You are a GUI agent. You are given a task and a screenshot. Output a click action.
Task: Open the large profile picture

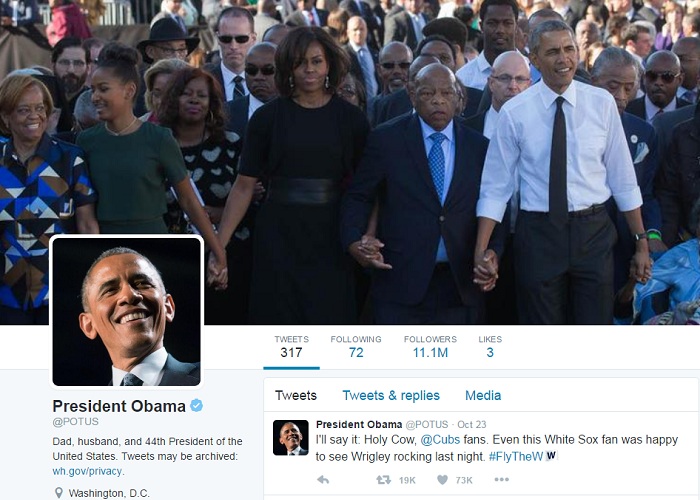click(x=126, y=312)
